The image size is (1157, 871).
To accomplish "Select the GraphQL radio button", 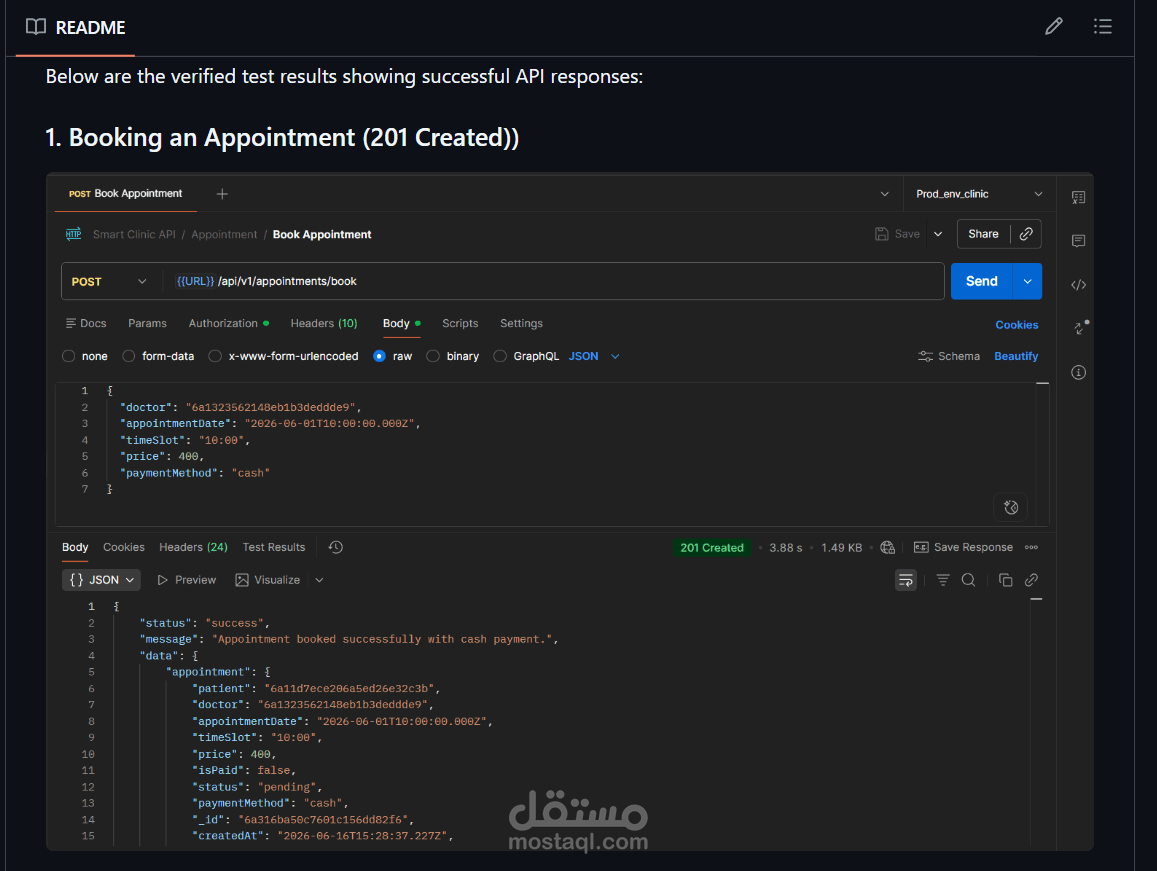I will point(500,356).
